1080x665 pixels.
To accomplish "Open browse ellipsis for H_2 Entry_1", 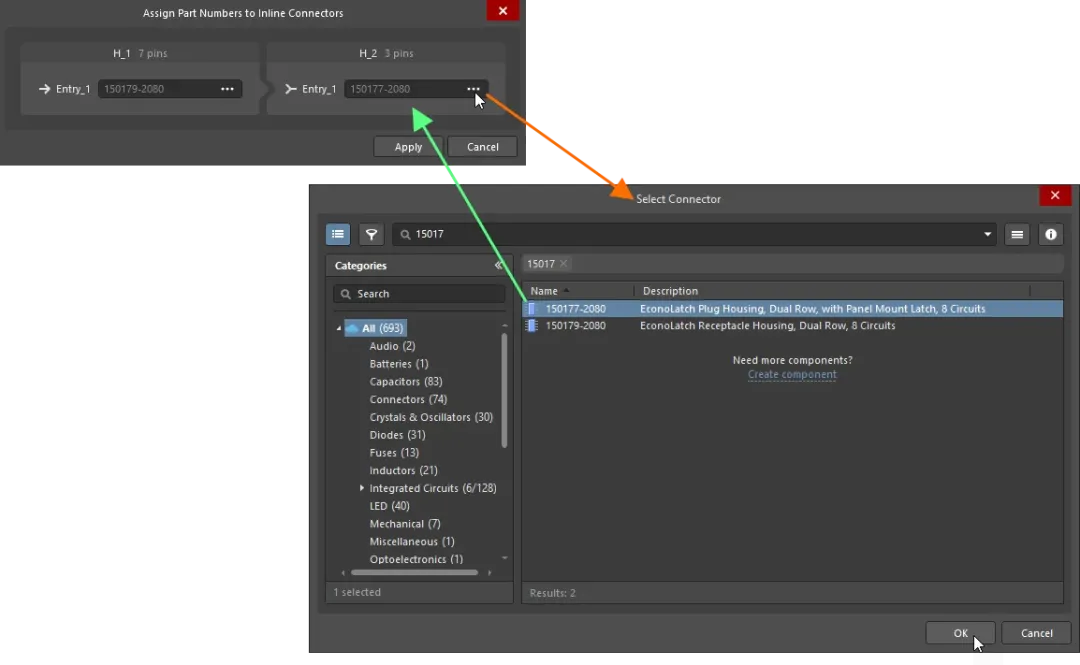I will coord(473,89).
